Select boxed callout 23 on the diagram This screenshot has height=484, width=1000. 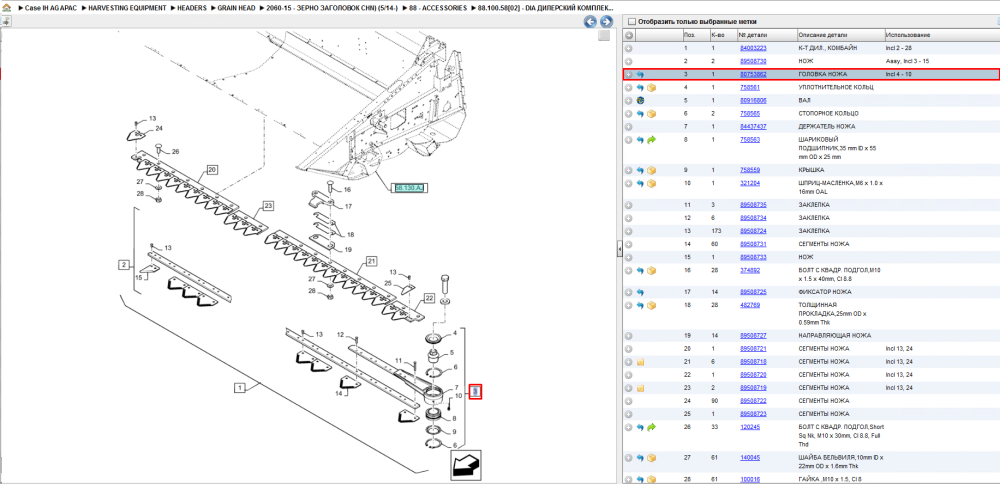click(x=268, y=206)
